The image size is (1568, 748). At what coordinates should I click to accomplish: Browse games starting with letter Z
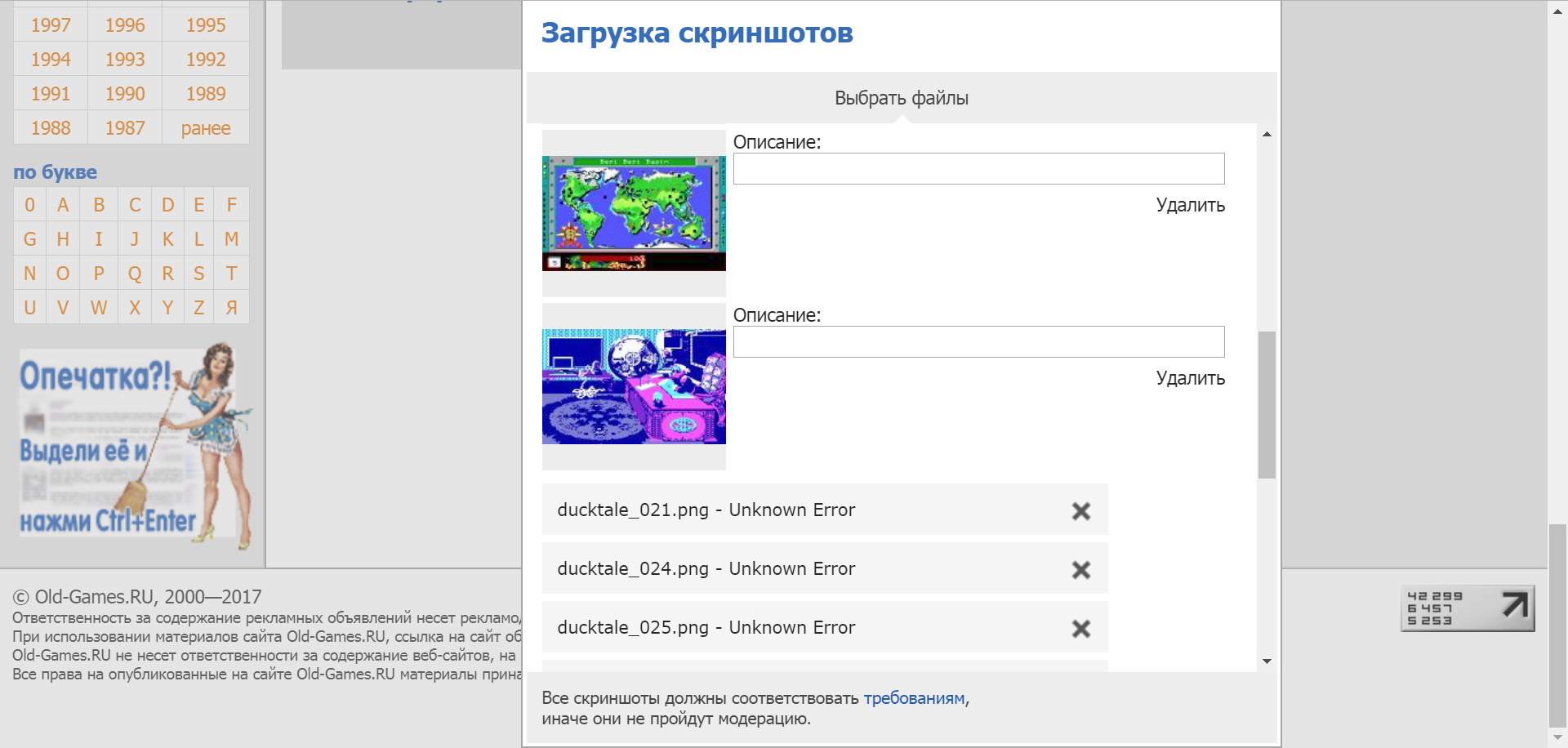pyautogui.click(x=199, y=308)
